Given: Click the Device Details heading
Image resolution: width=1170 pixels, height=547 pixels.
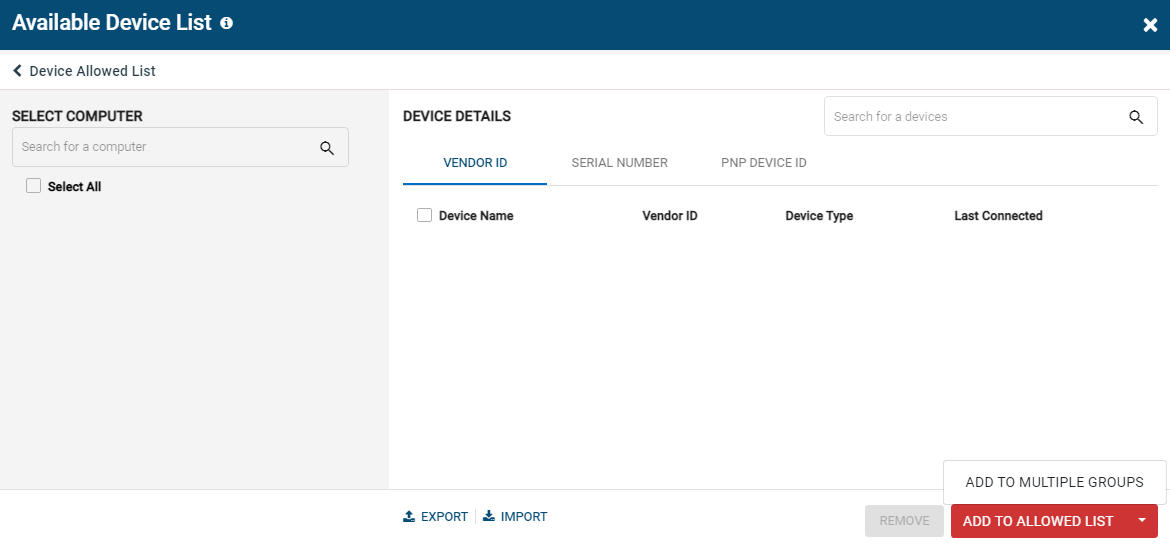Looking at the screenshot, I should click(457, 116).
